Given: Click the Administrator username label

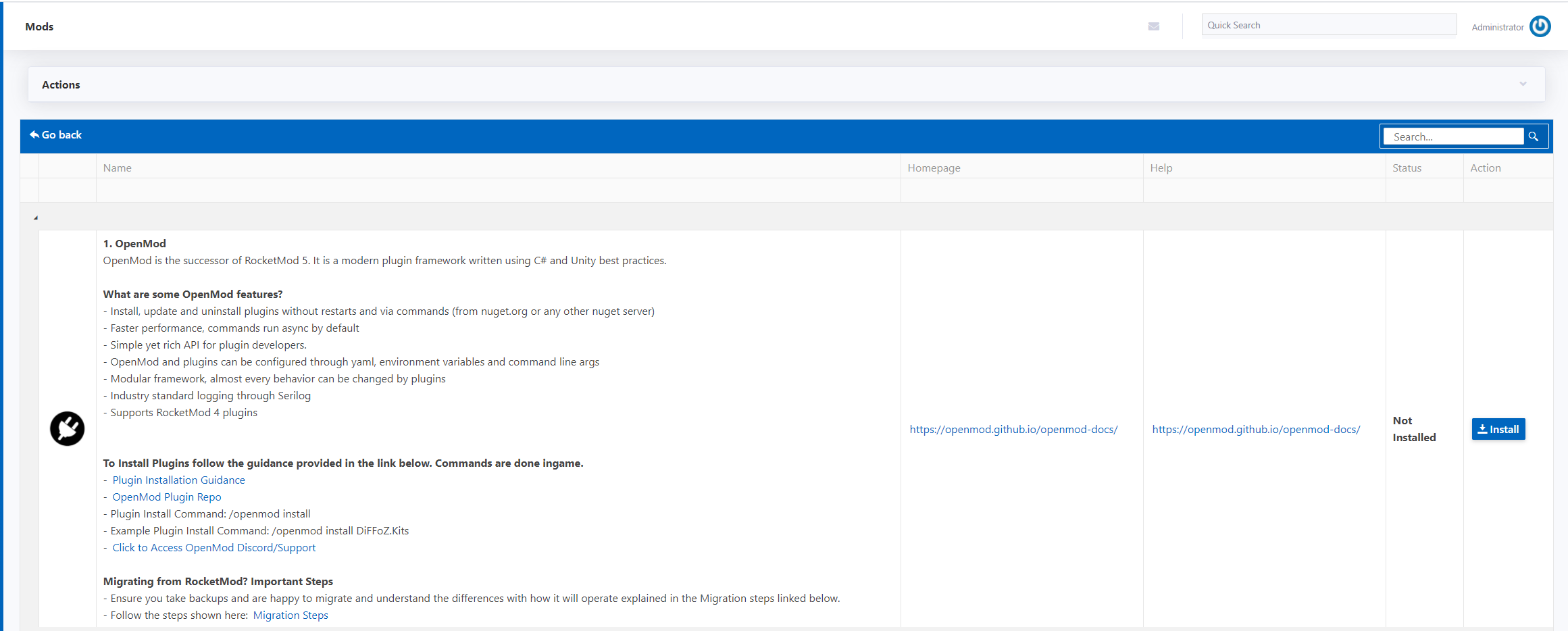Looking at the screenshot, I should [x=1497, y=27].
